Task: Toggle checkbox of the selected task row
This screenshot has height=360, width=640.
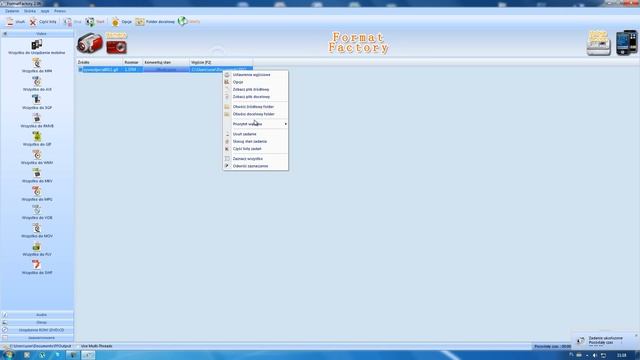Action: tap(80, 70)
